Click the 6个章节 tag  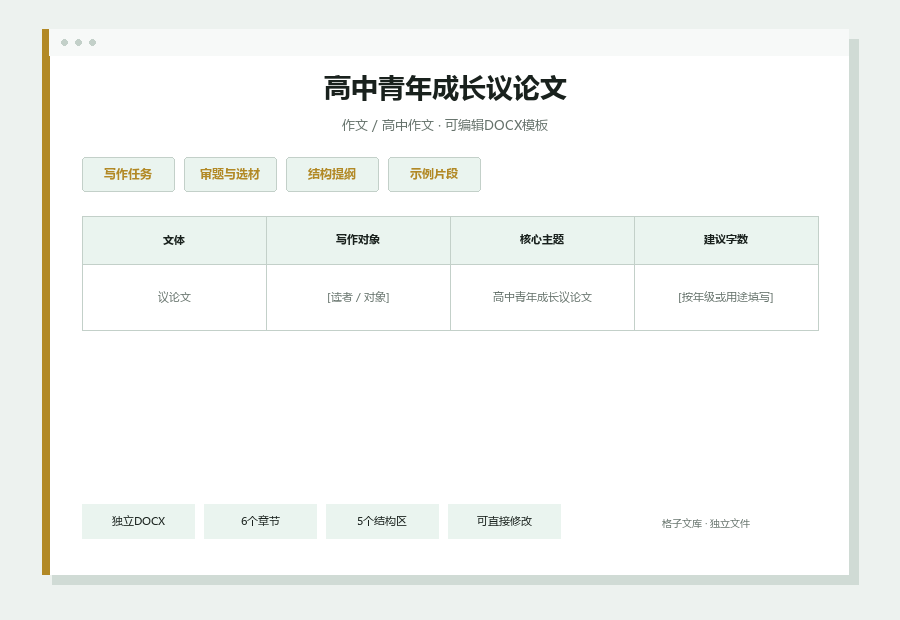[x=261, y=521]
